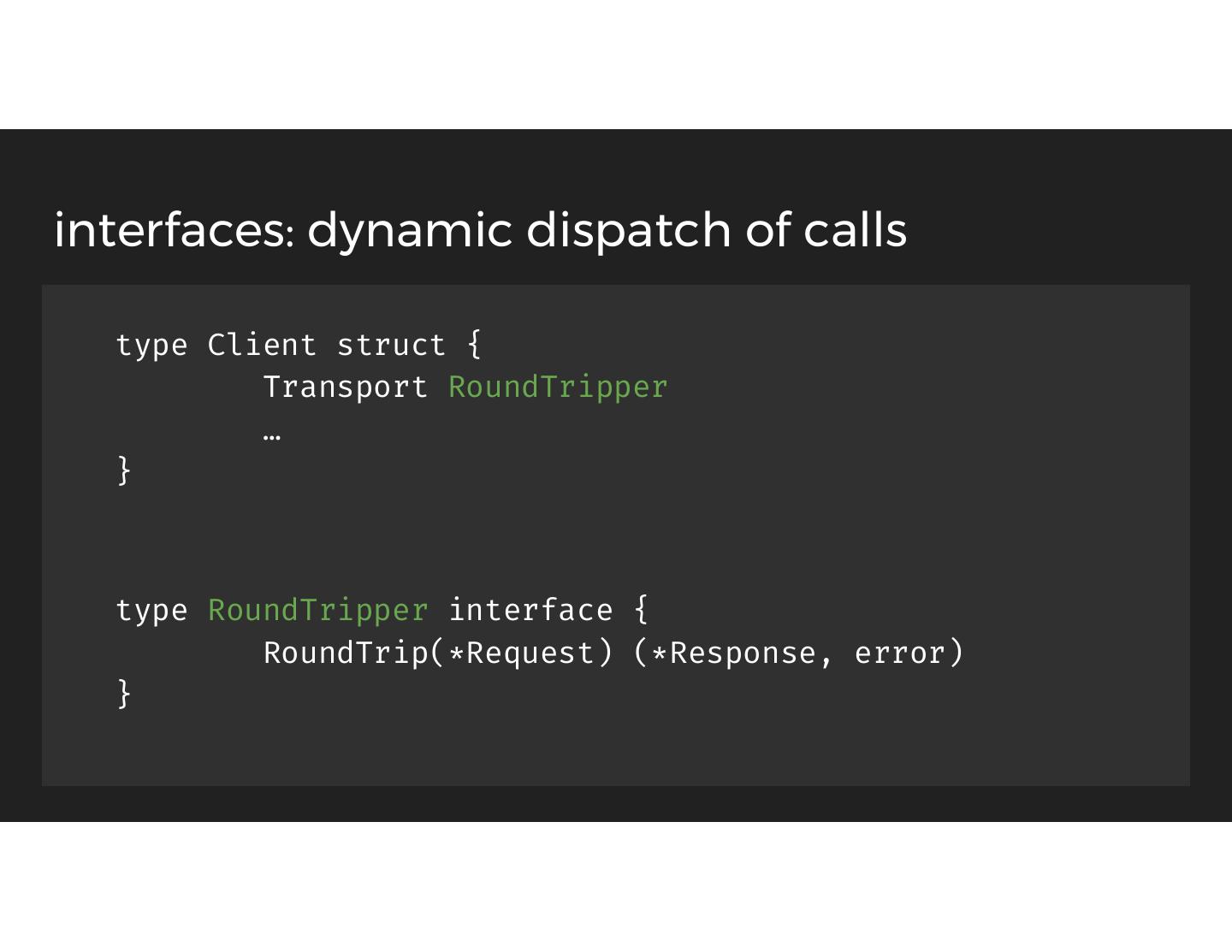Click the "Transport" field name
The image size is (1232, 952).
coord(345,387)
